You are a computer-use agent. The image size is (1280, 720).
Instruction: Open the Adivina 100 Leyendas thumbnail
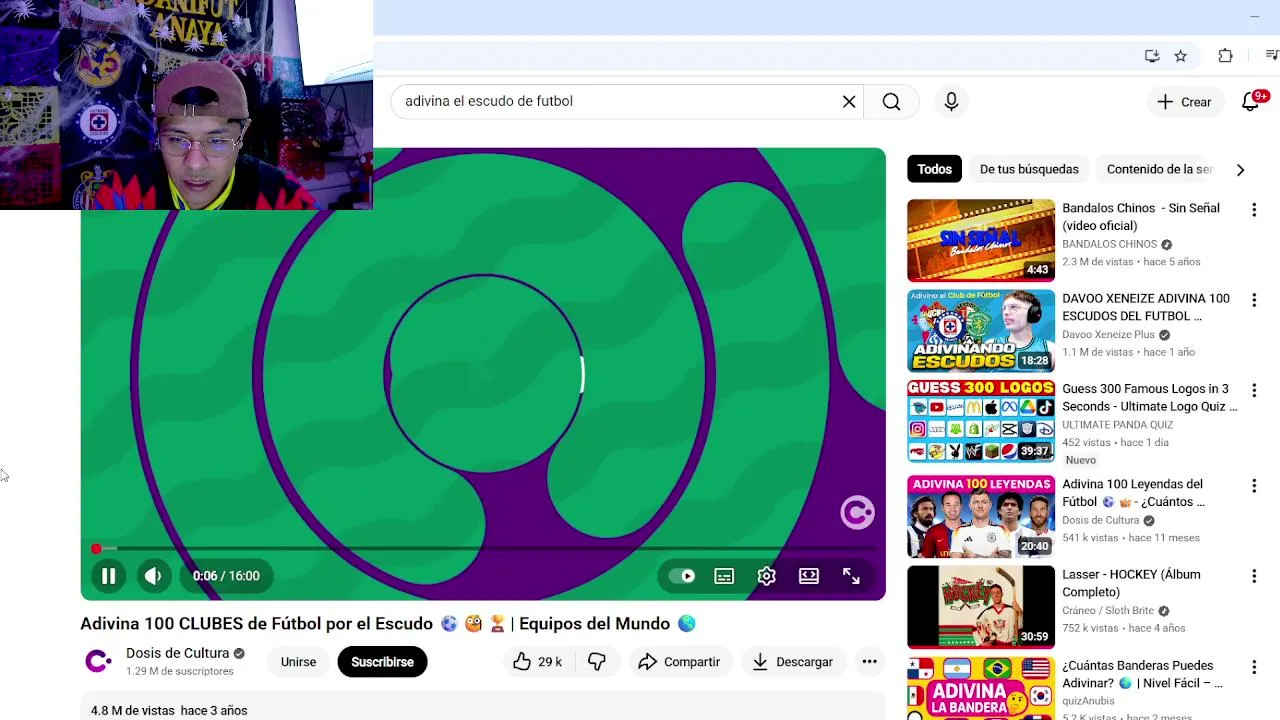click(981, 517)
